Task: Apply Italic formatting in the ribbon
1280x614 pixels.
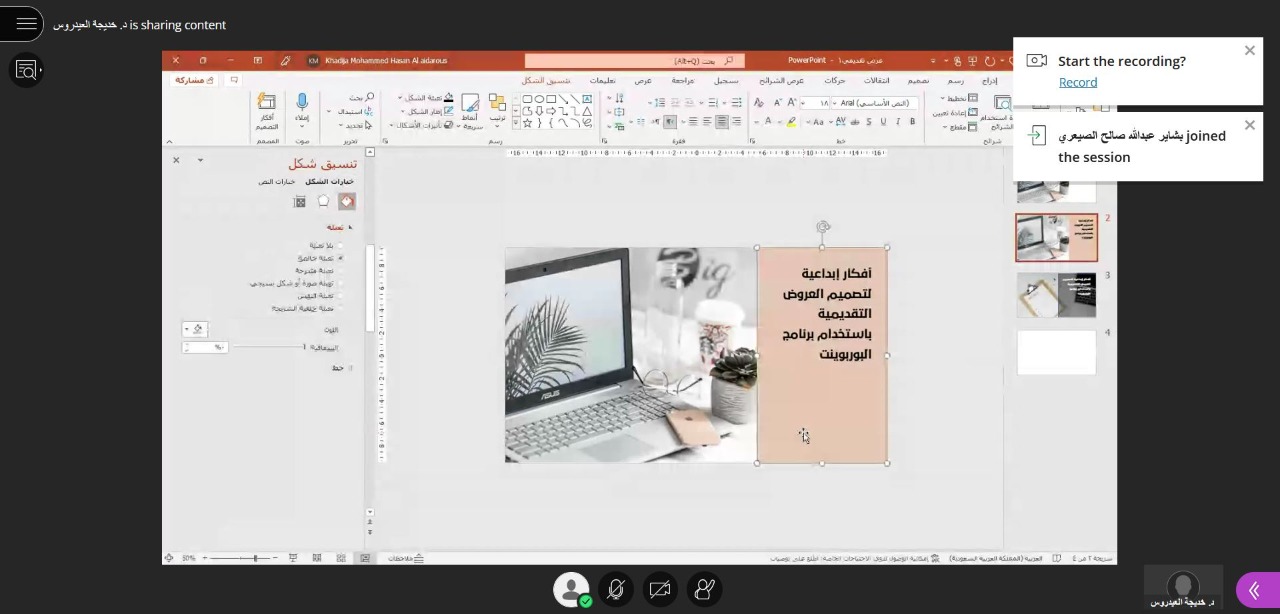Action: point(898,122)
